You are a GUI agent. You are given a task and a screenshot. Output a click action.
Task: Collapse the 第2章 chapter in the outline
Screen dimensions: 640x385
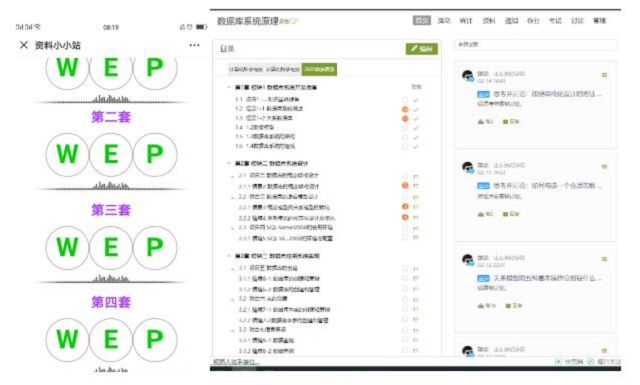click(x=229, y=163)
